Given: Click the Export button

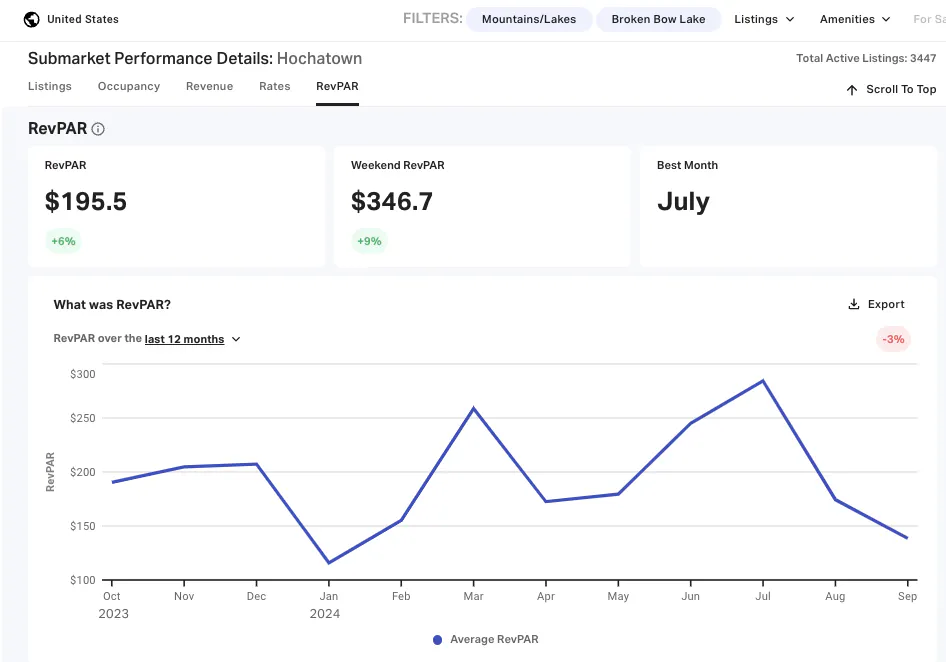Looking at the screenshot, I should 876,304.
